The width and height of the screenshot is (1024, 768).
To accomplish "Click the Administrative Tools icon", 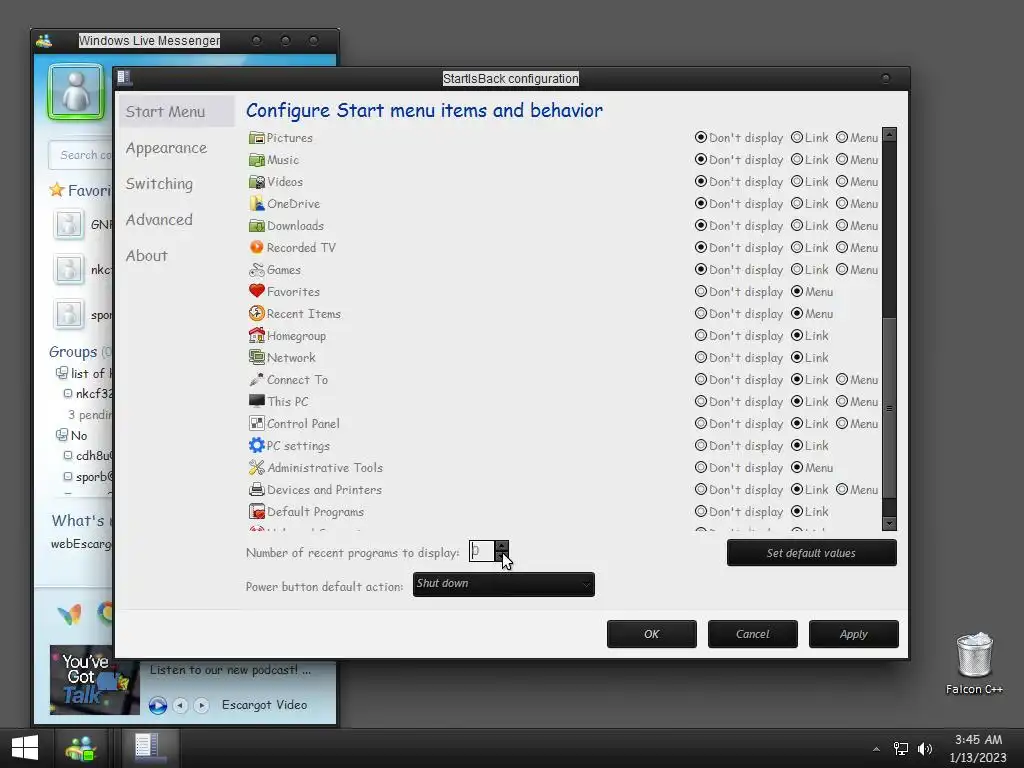I will [257, 468].
